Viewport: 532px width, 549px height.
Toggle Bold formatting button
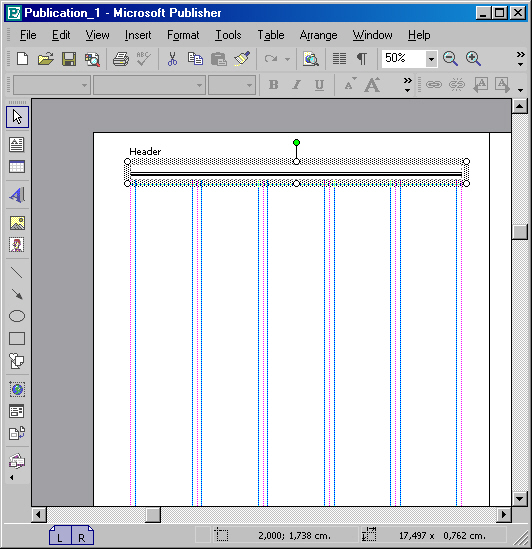pos(274,85)
